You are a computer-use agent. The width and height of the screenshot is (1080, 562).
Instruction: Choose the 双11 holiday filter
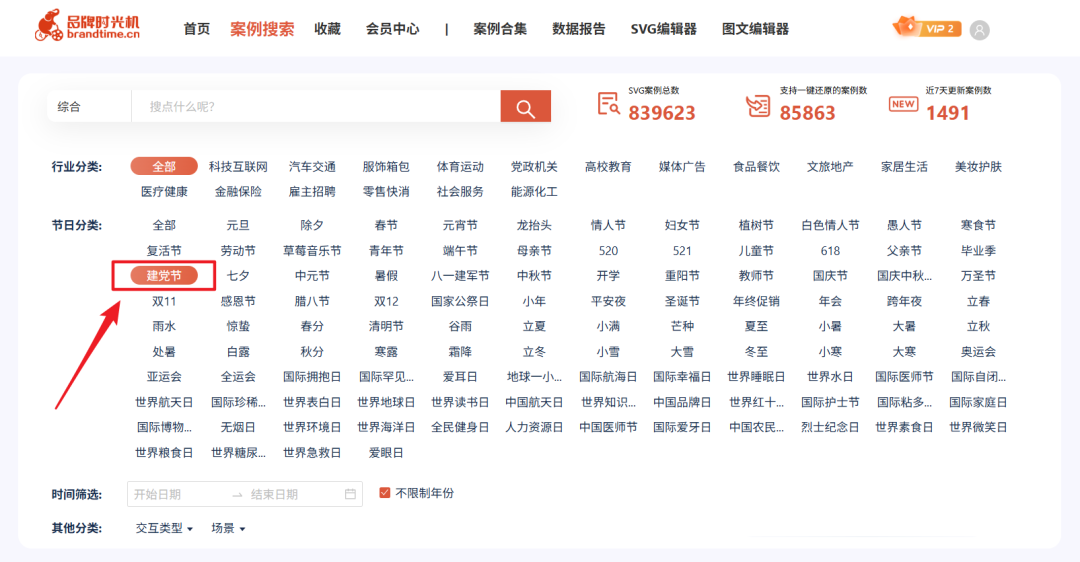click(x=164, y=301)
